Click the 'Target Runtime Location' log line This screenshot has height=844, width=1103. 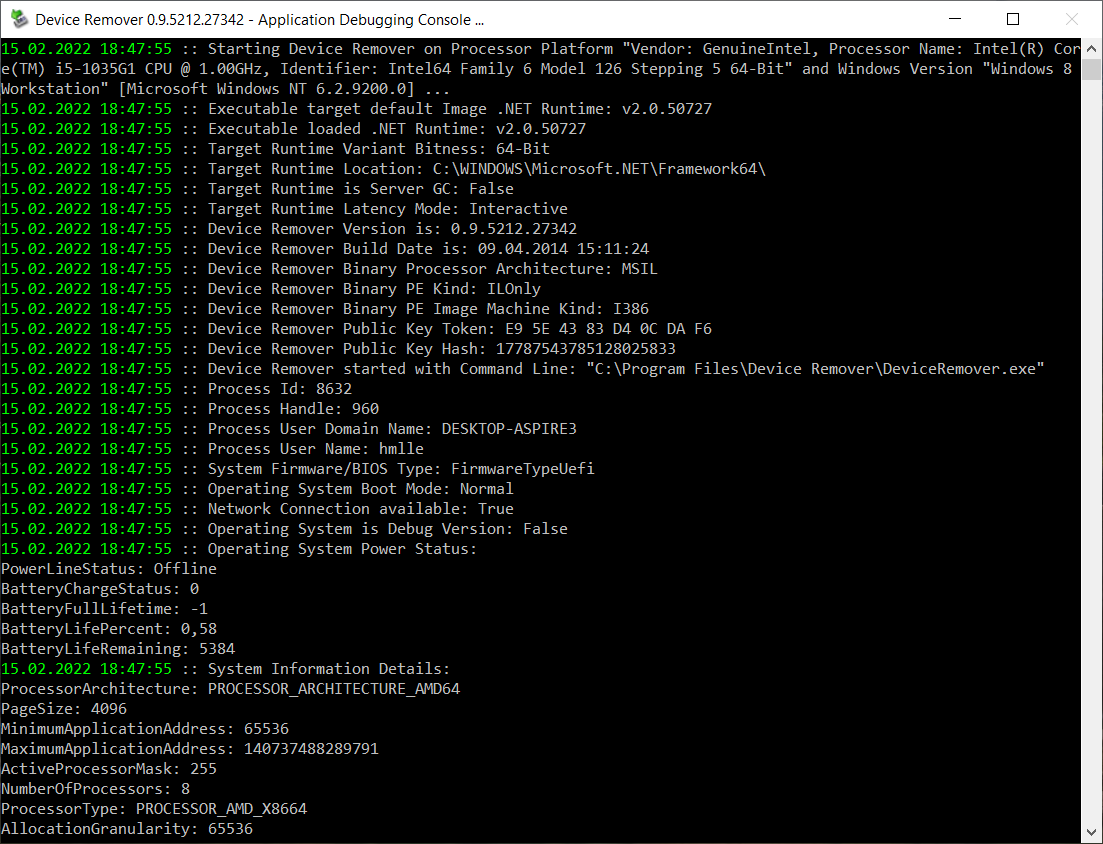pos(383,169)
